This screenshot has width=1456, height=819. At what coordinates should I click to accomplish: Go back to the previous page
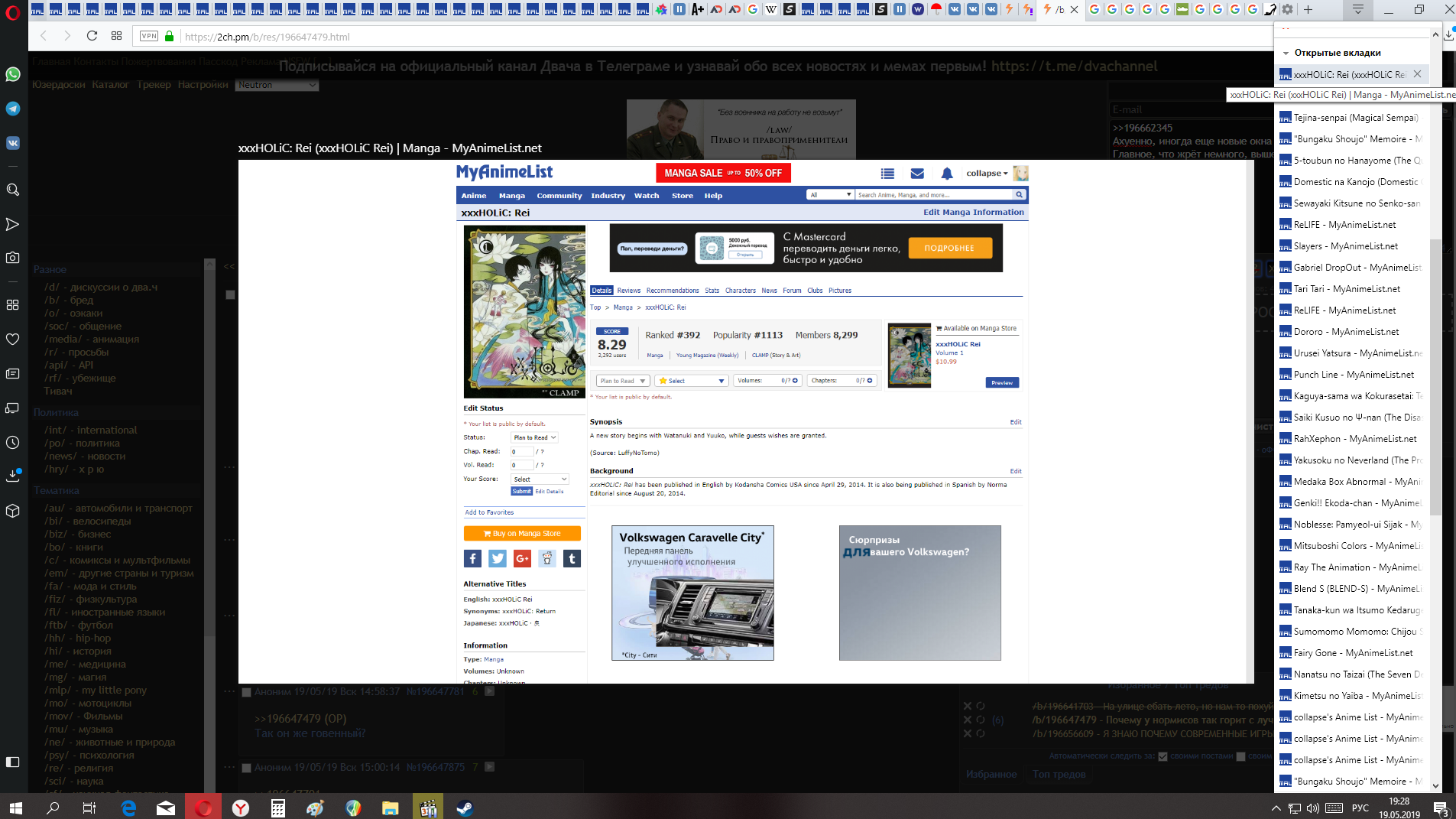point(44,36)
